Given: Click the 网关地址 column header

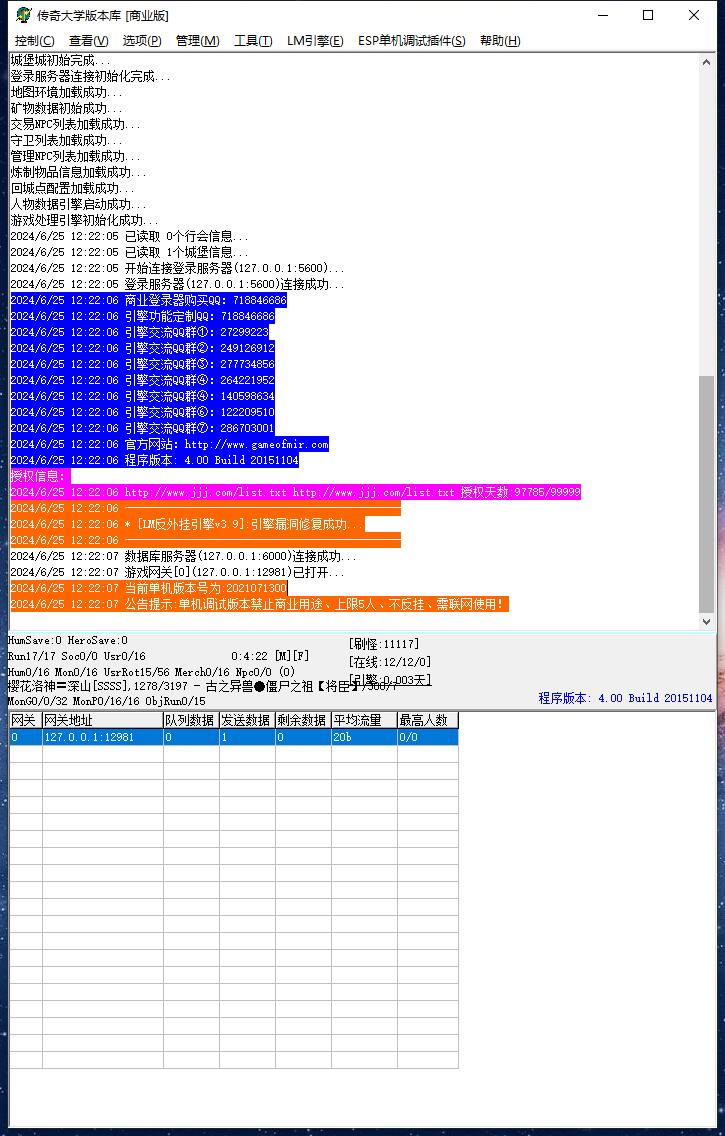Looking at the screenshot, I should [102, 720].
